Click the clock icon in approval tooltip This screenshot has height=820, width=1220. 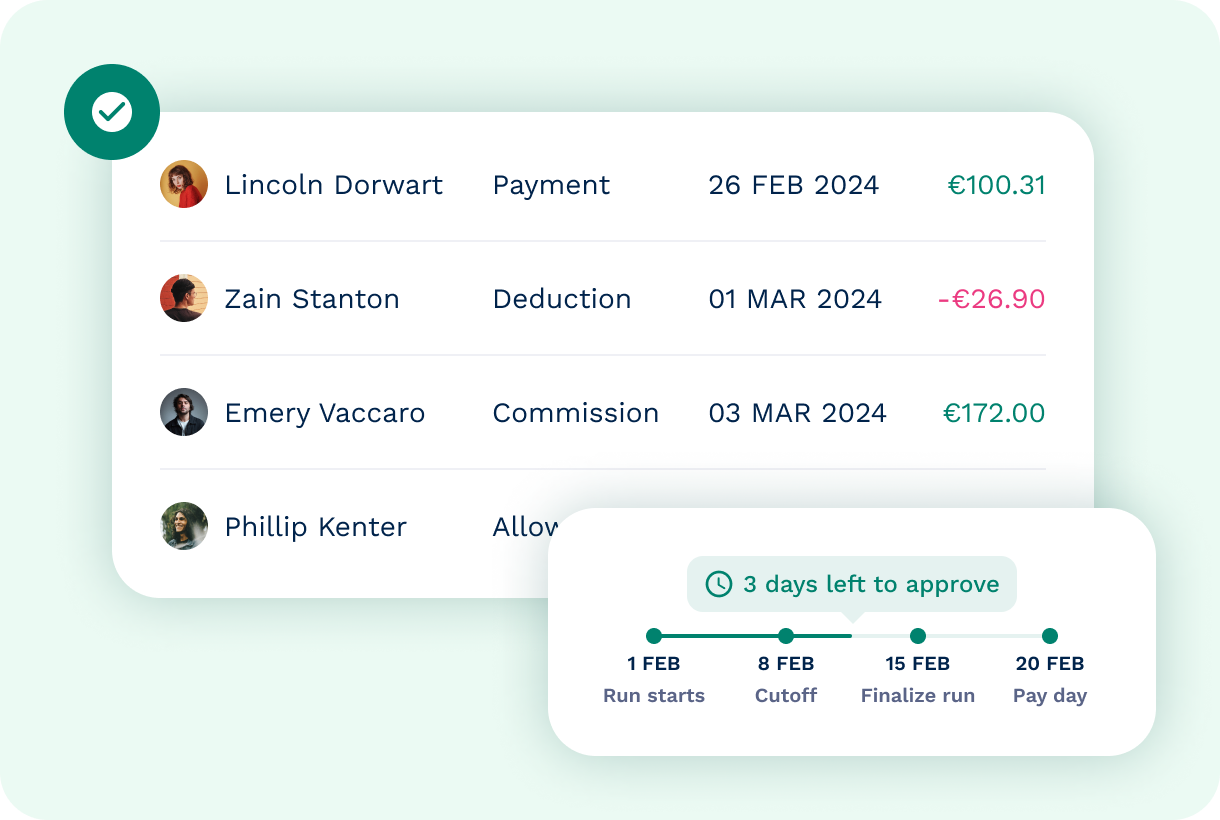pos(718,584)
